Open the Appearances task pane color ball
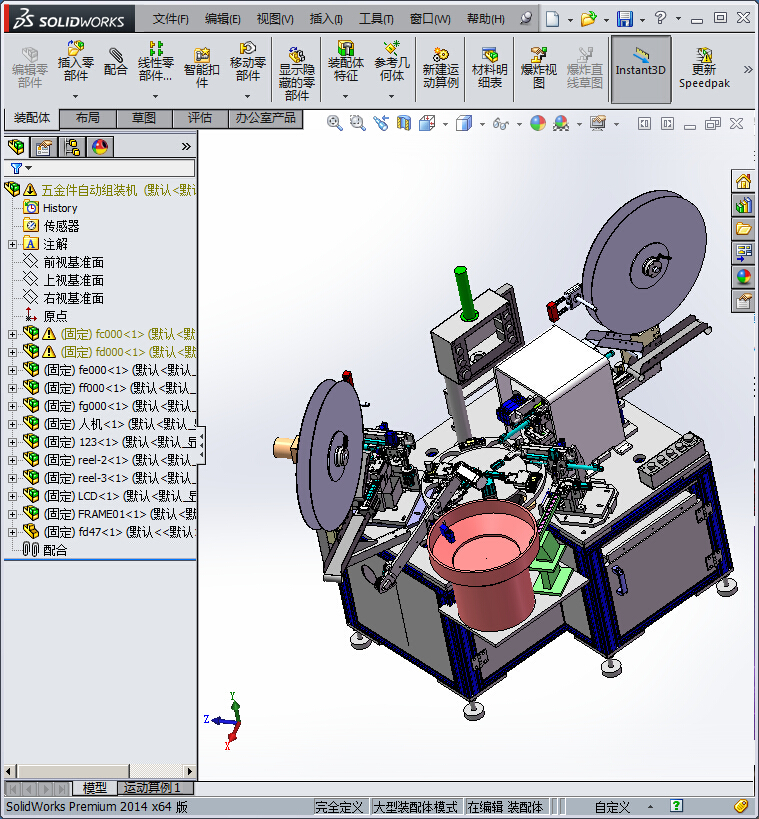The height and width of the screenshot is (819, 759). [743, 277]
